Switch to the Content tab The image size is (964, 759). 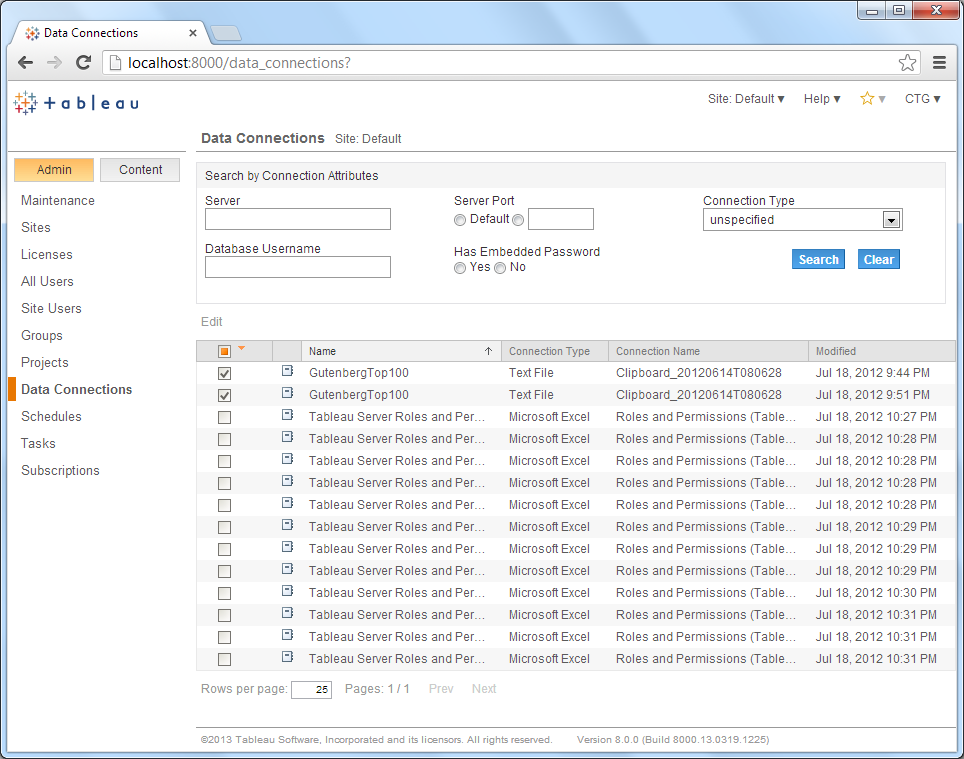coord(139,169)
